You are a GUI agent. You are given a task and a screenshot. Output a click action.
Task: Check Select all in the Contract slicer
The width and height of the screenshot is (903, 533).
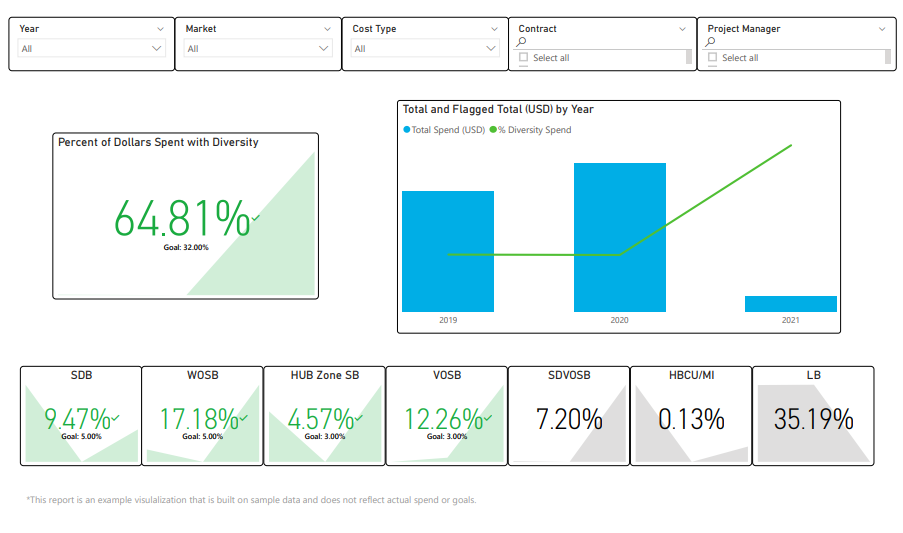[x=523, y=58]
